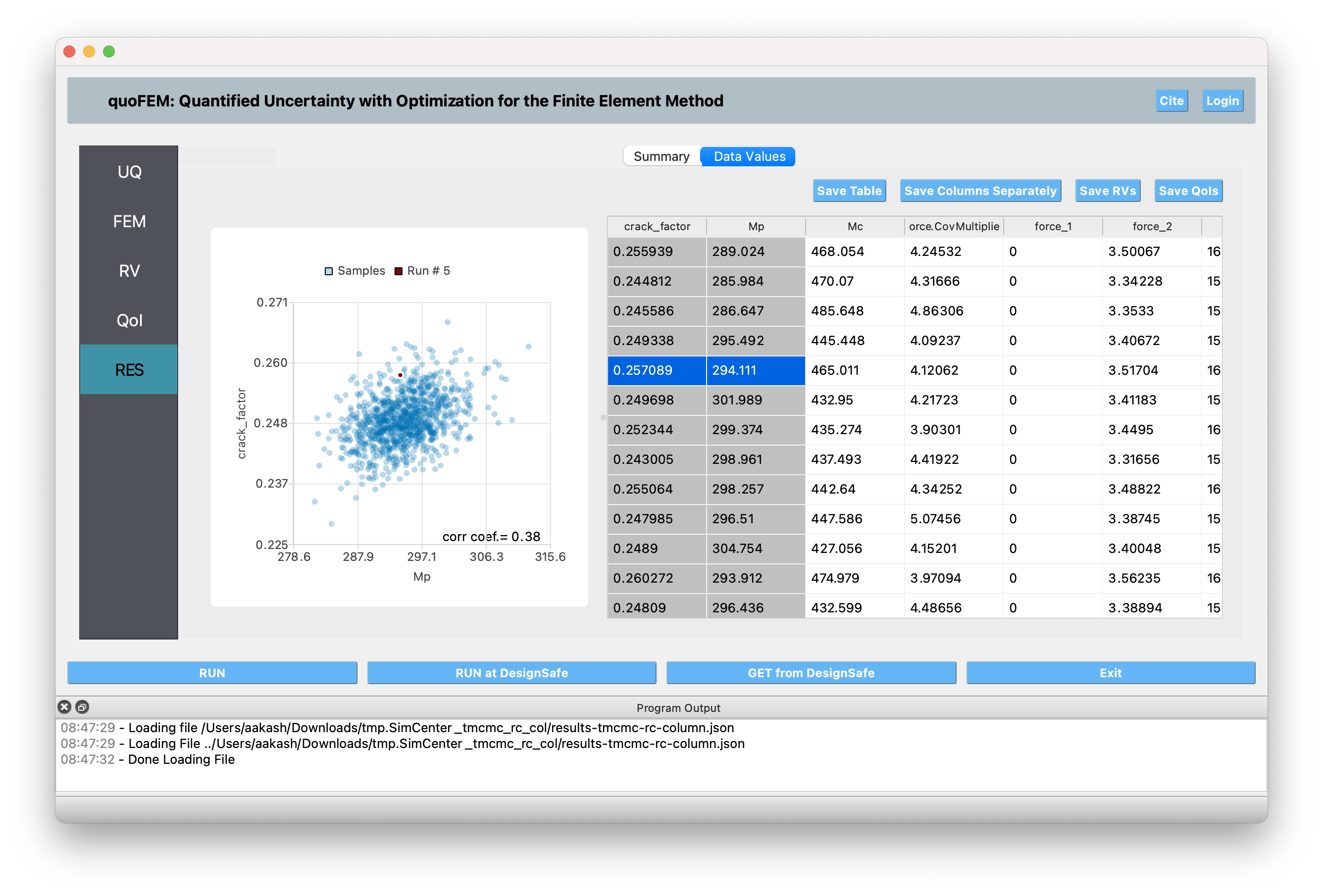1323x896 pixels.
Task: Open the QoI panel
Action: tap(129, 320)
